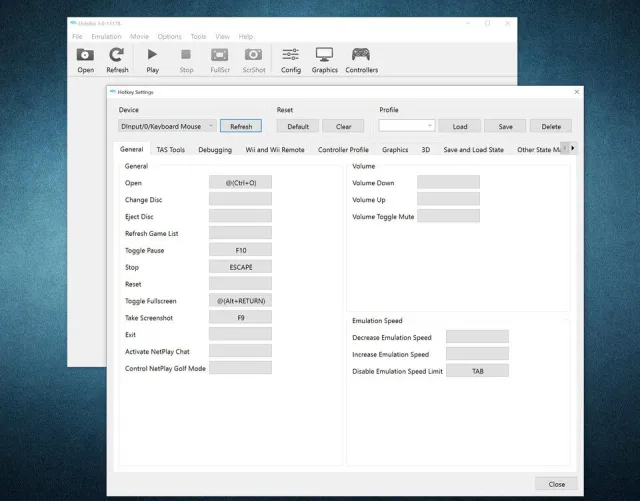Viewport: 640px width, 501px height.
Task: Open the Emulation menu
Action: [106, 36]
